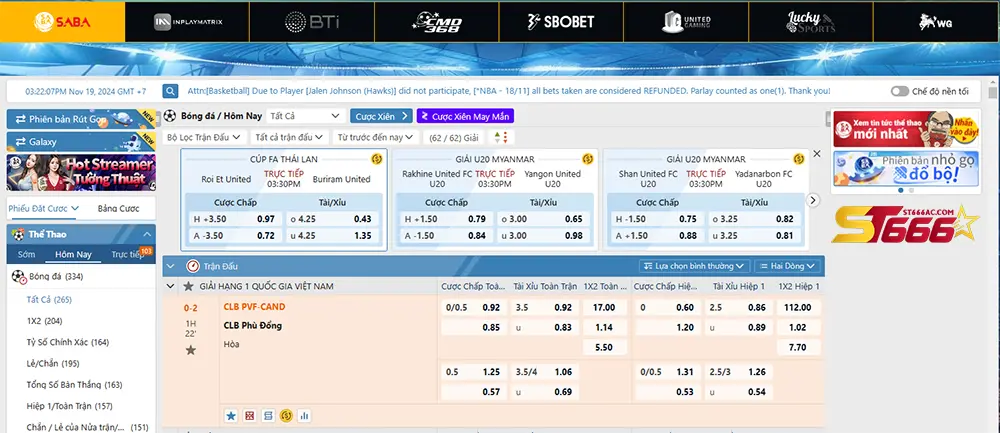Open the blue list icon below match
This screenshot has width=1000, height=433.
[x=268, y=416]
